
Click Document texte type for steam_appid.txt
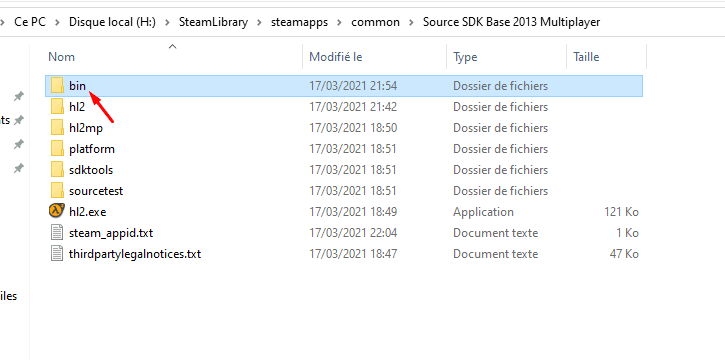coord(496,233)
